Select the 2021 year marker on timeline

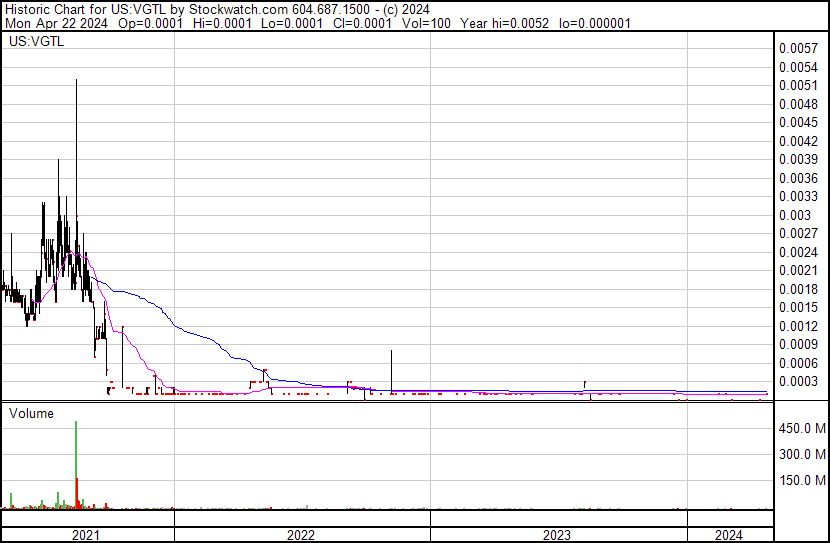tap(87, 535)
